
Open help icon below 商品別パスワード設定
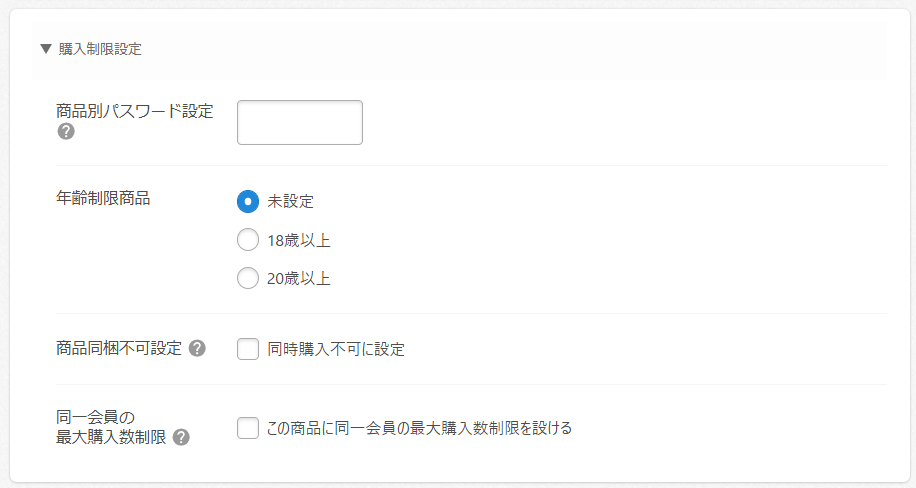pyautogui.click(x=66, y=131)
